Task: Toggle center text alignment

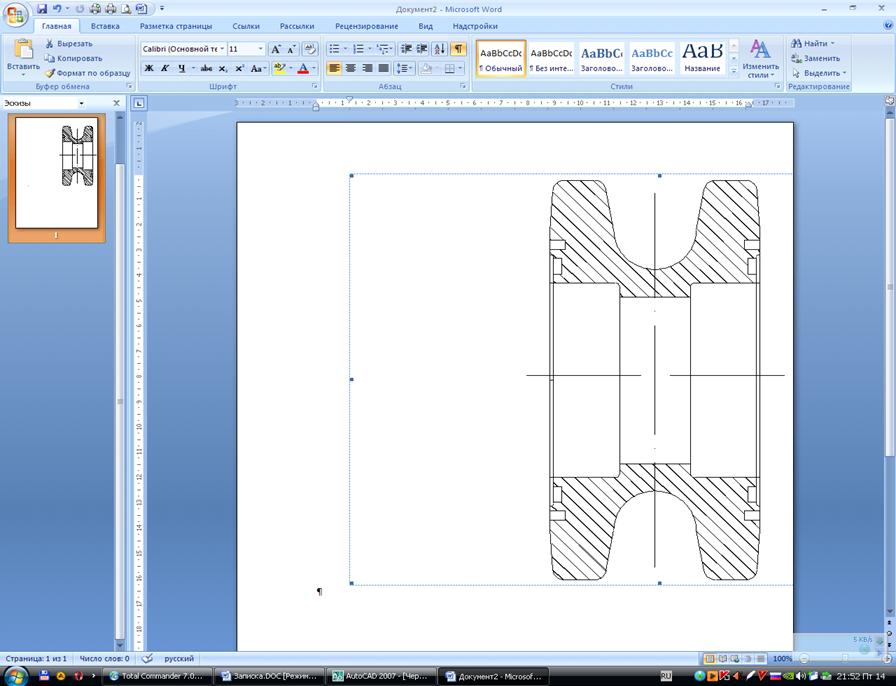Action: point(351,69)
